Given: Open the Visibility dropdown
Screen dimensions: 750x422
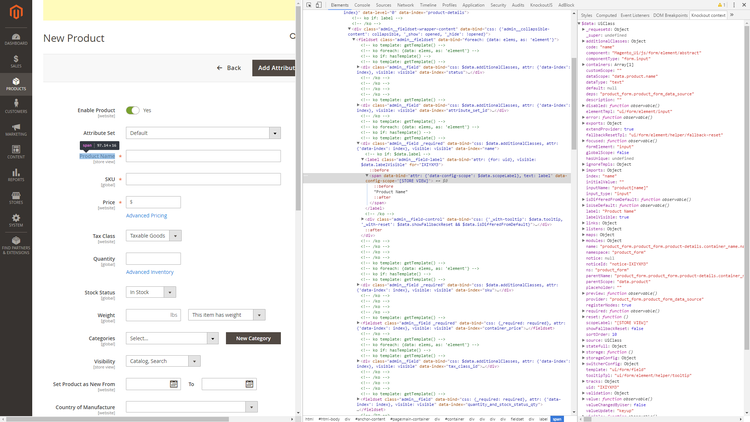Looking at the screenshot, I should pyautogui.click(x=161, y=361).
